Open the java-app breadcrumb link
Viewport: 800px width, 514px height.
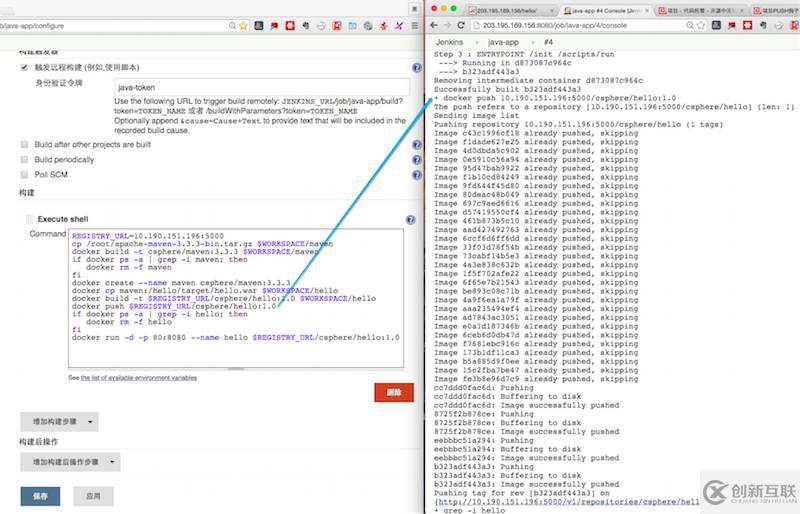(x=503, y=42)
